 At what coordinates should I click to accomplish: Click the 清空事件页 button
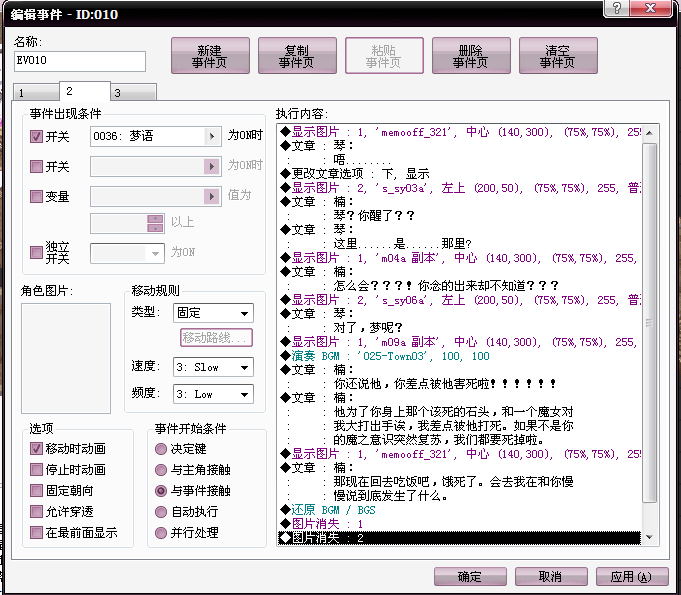(558, 56)
